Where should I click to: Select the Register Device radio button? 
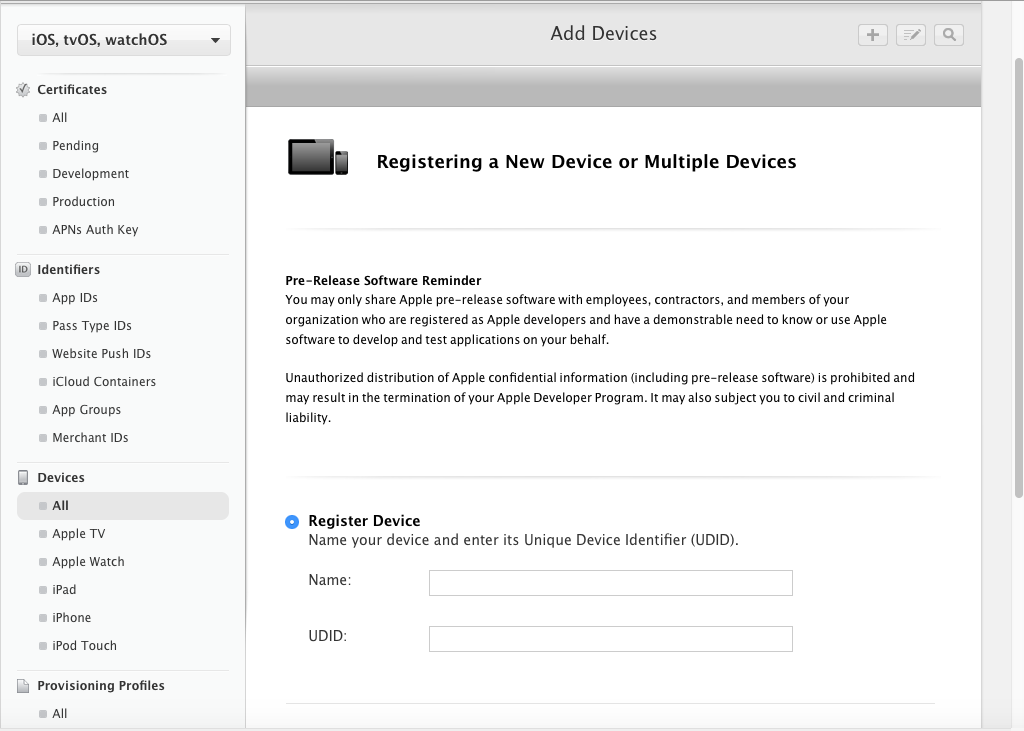[292, 521]
